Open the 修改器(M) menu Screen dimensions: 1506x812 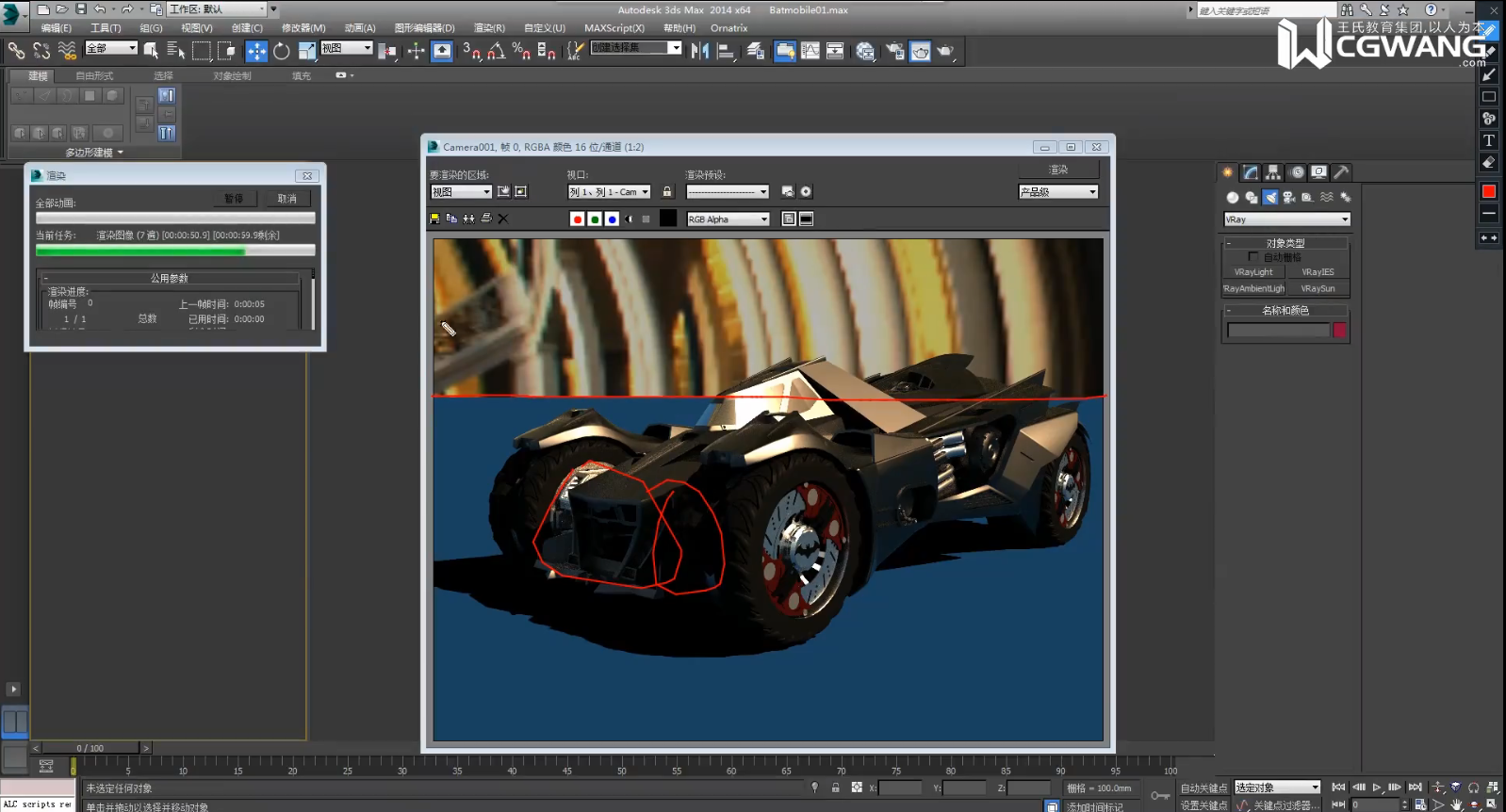[303, 28]
